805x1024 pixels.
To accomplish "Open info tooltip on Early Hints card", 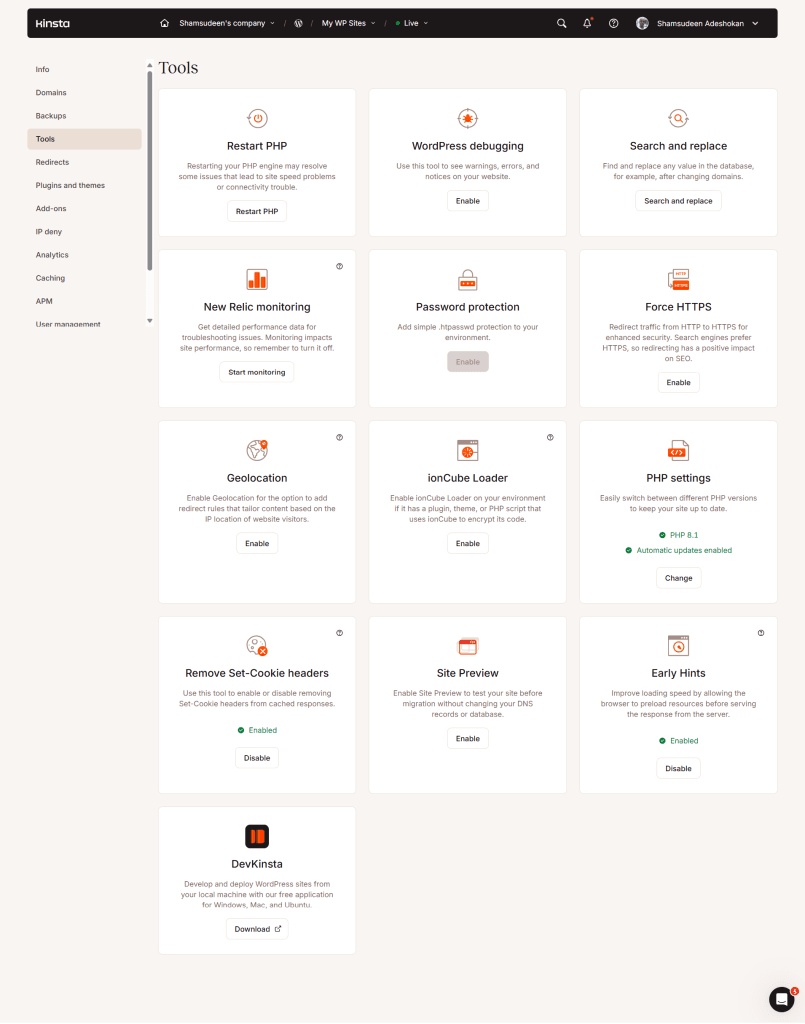I will pyautogui.click(x=761, y=633).
